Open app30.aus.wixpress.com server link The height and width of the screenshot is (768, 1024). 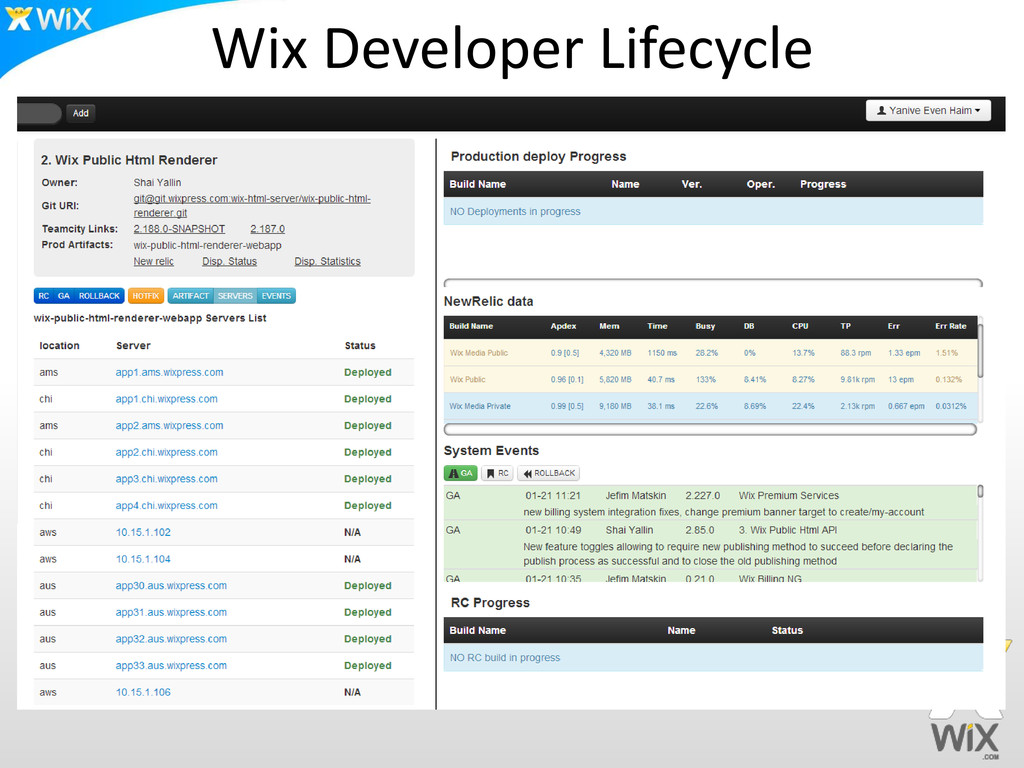tap(171, 586)
